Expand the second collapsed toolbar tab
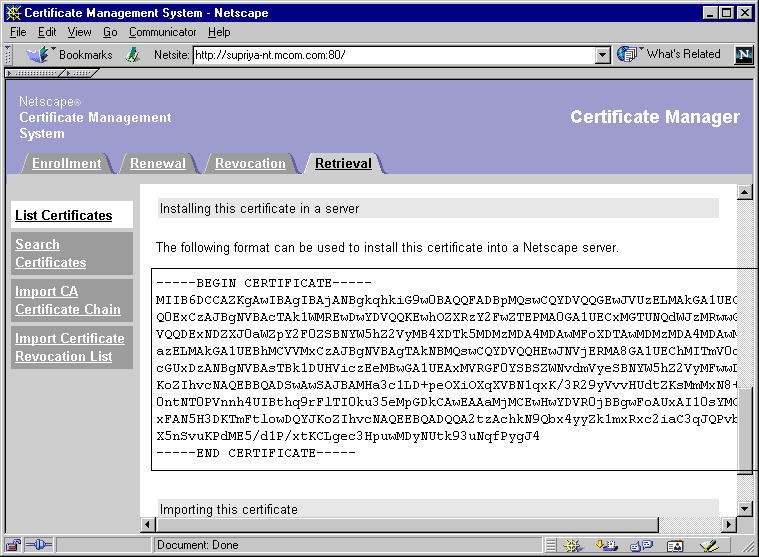This screenshot has height=557, width=759. coord(80,73)
